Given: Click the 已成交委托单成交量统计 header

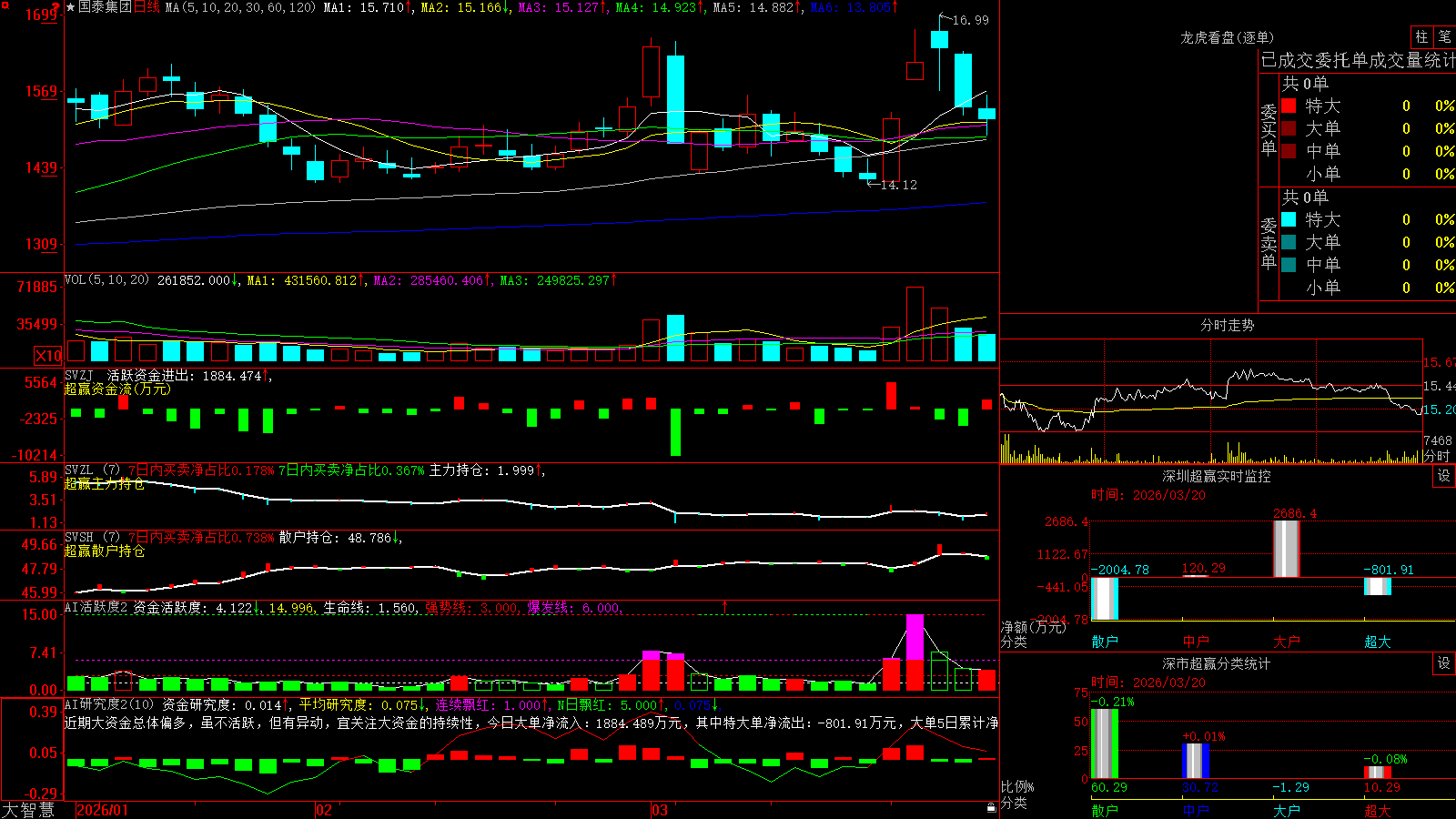Looking at the screenshot, I should [1358, 60].
